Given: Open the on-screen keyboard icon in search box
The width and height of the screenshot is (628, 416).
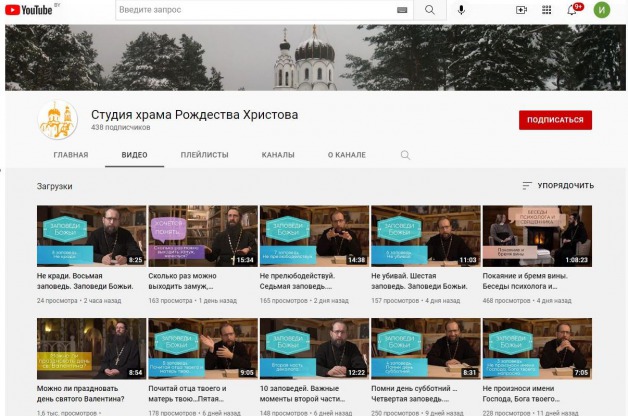Looking at the screenshot, I should pos(402,10).
